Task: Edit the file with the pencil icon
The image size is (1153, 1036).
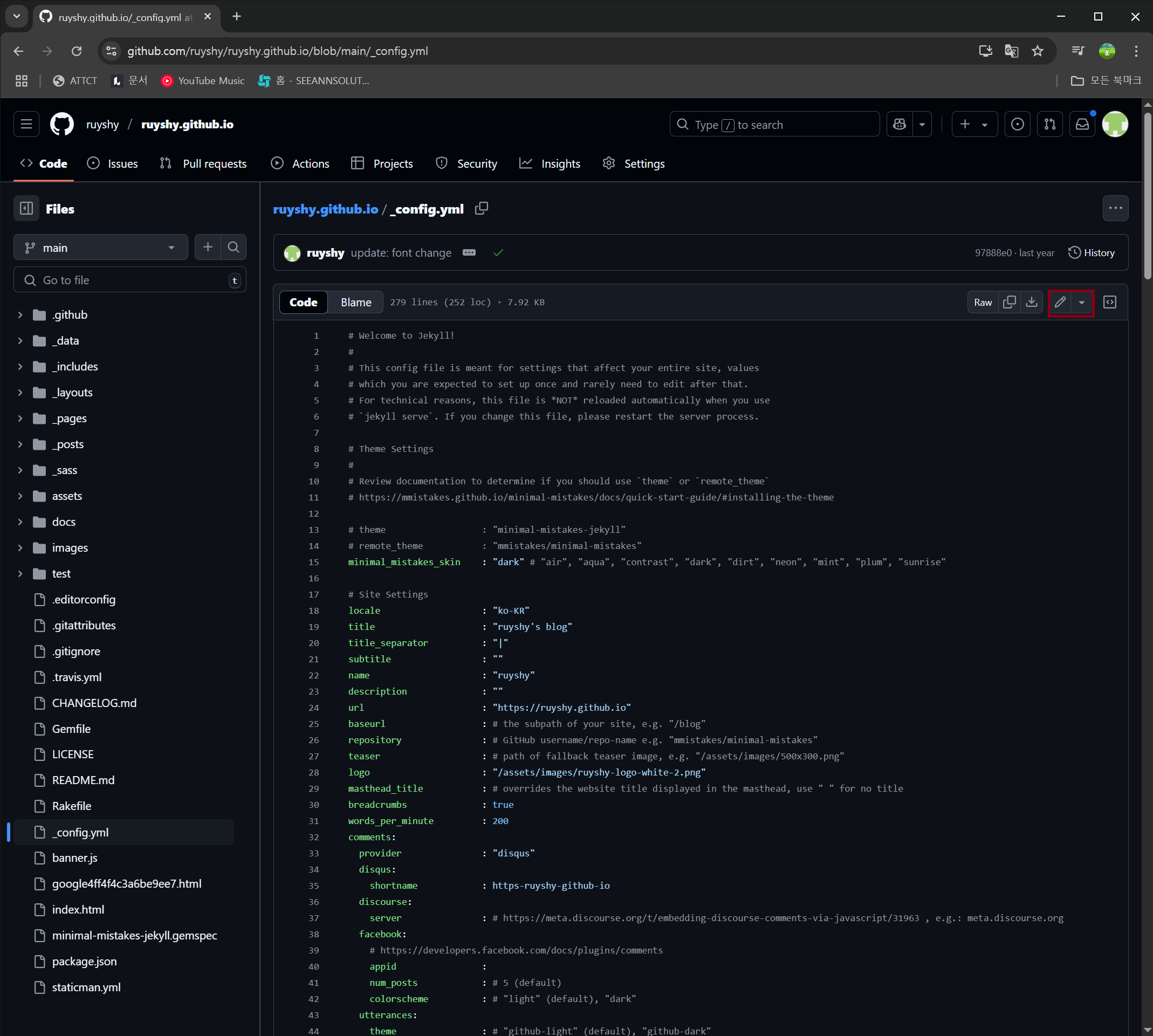Action: coord(1060,302)
